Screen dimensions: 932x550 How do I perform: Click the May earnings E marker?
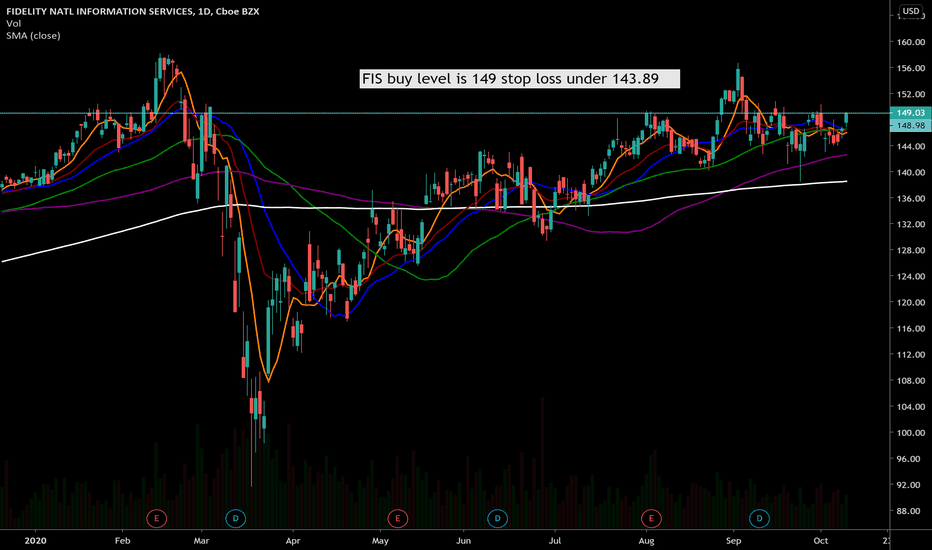point(398,518)
